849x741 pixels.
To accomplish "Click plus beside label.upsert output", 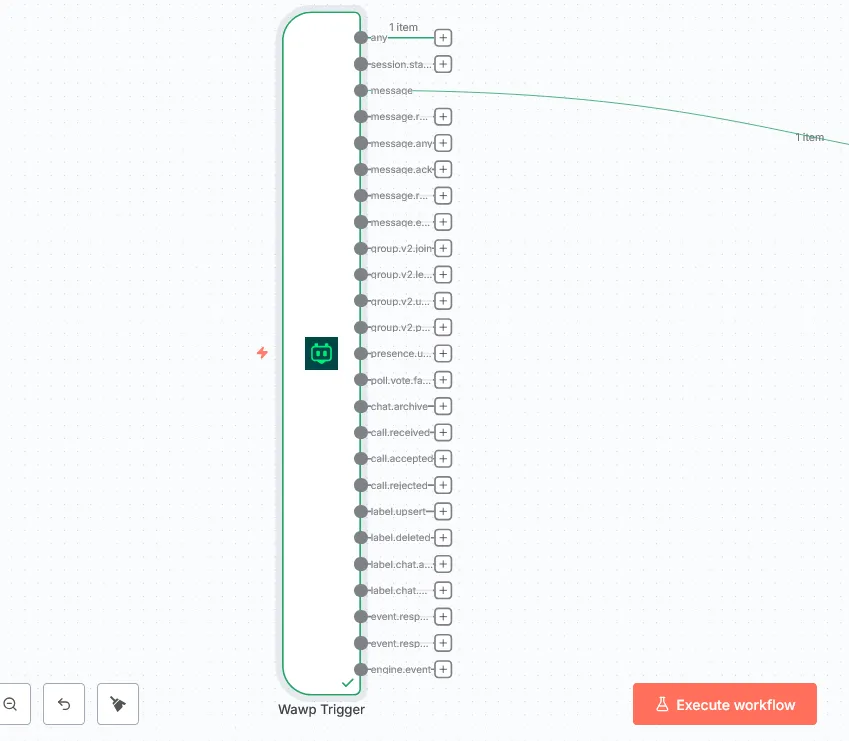I will point(443,512).
